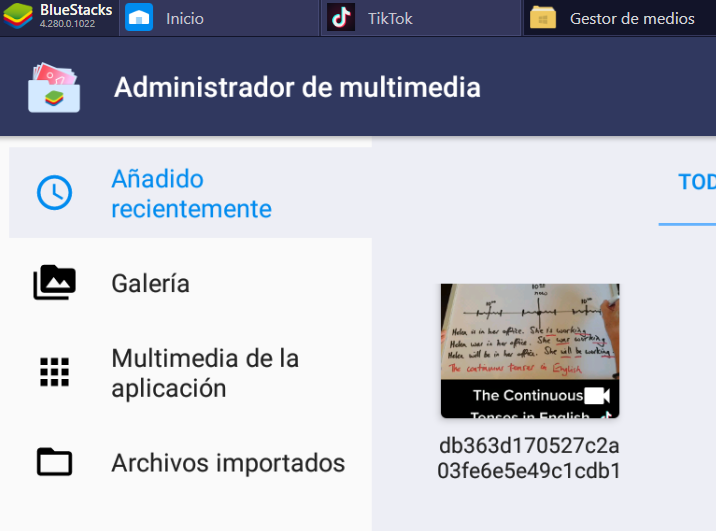Viewport: 716px width, 531px height.
Task: Click the Administrador de multimedia header title
Action: coord(297,87)
